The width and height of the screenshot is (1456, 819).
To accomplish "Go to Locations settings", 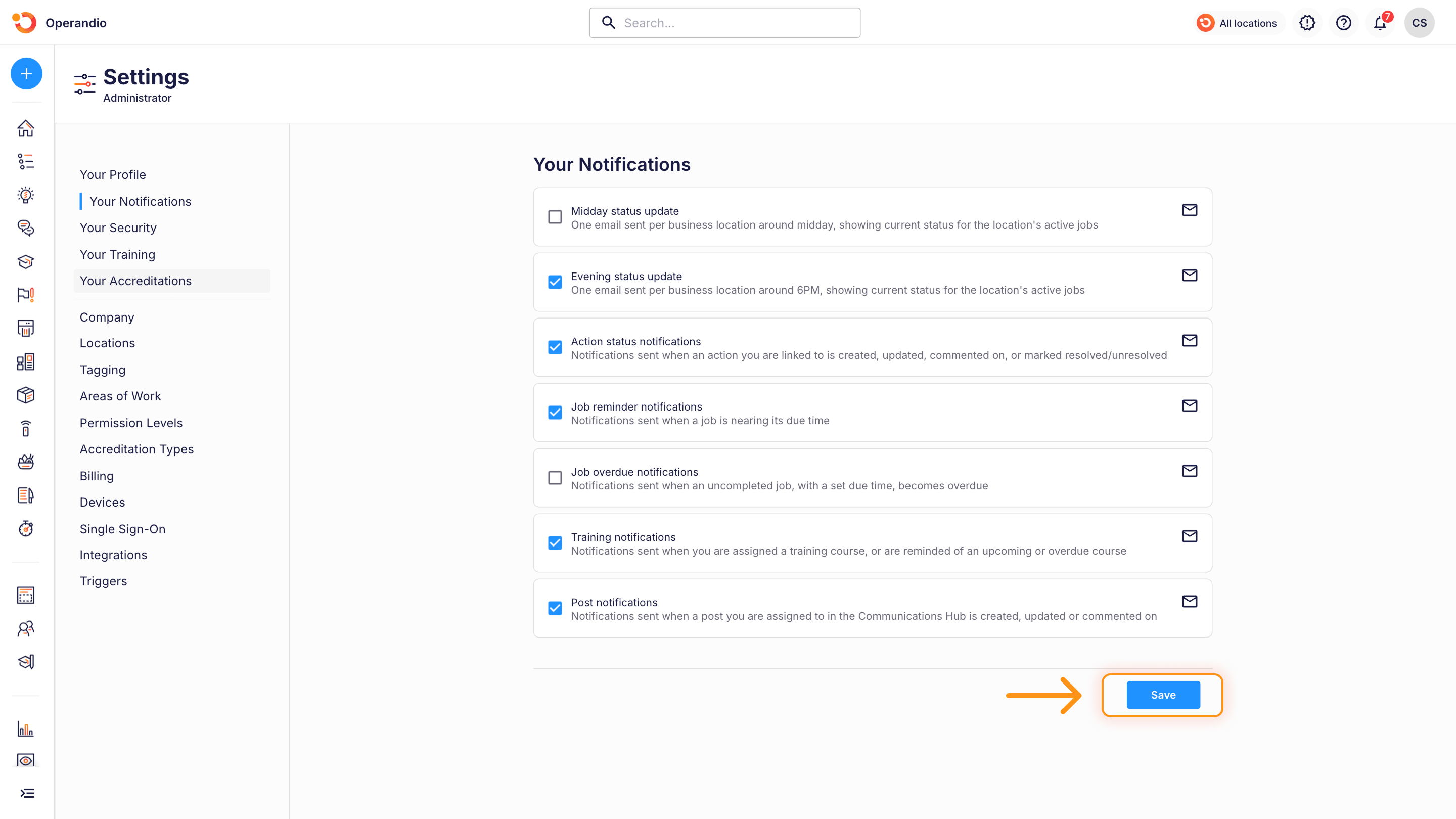I will coord(107,343).
